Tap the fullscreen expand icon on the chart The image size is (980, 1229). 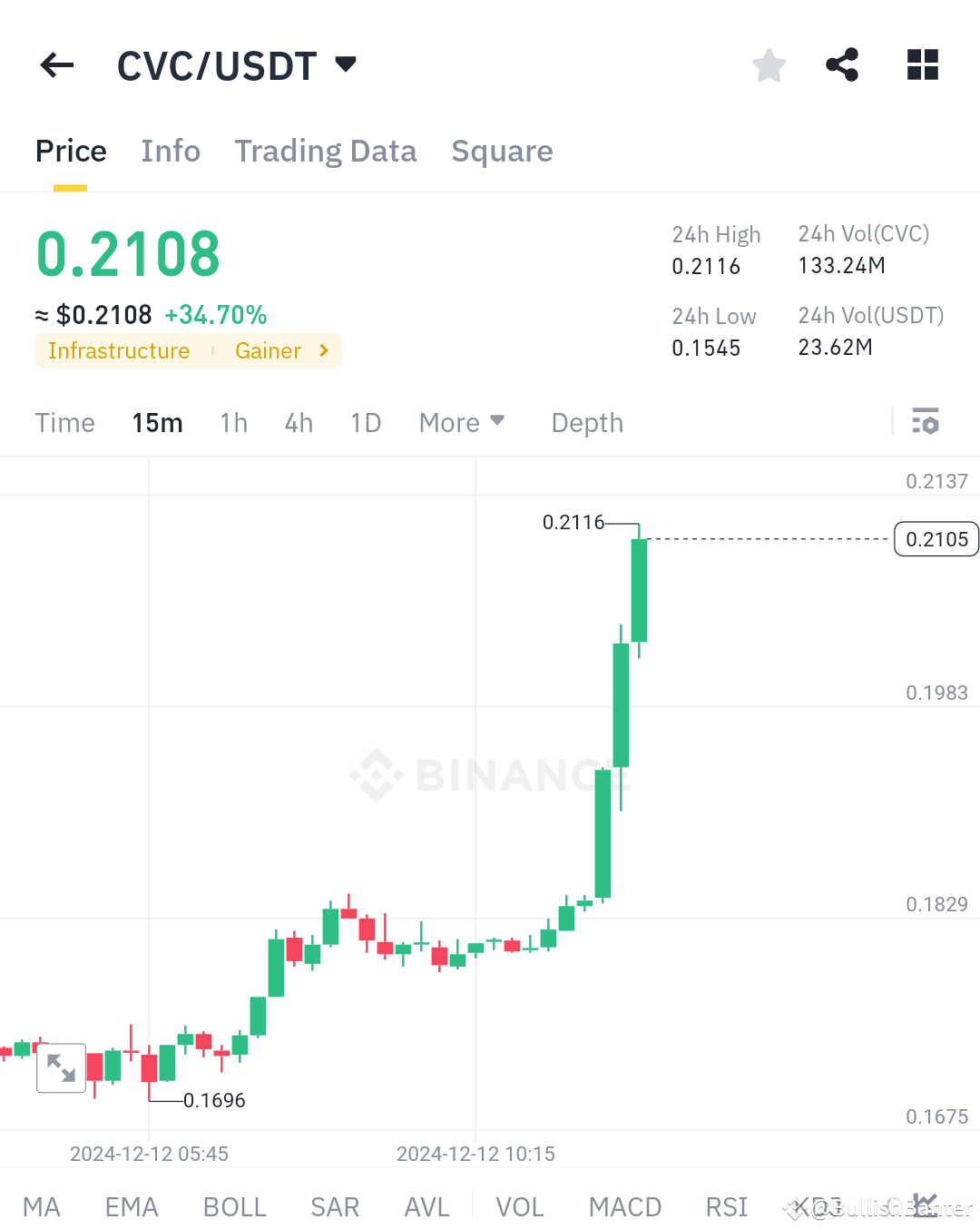pyautogui.click(x=61, y=1068)
